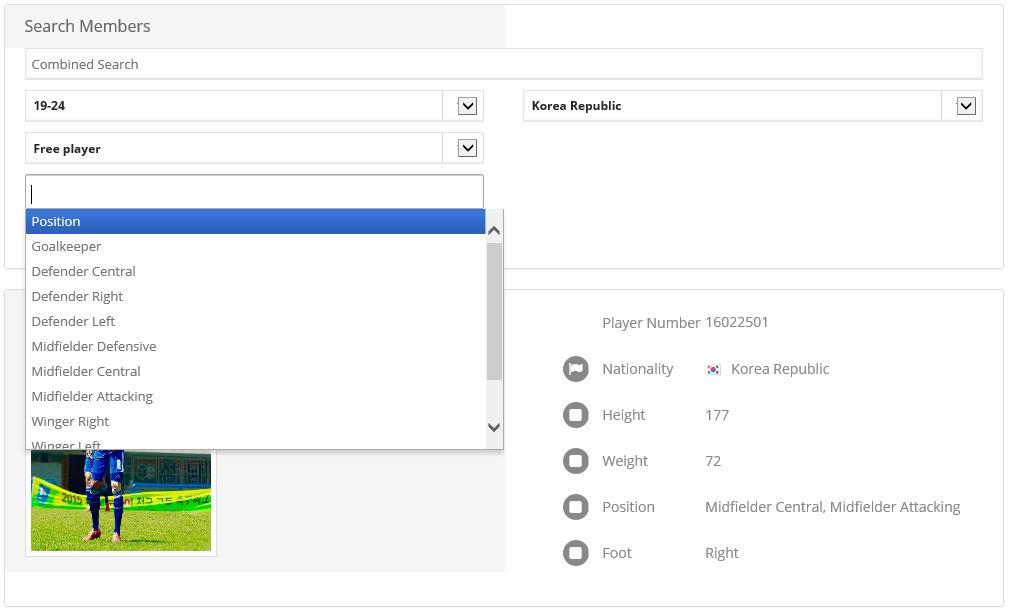Choose Midfielder Defensive from position list
Image resolution: width=1009 pixels, height=611 pixels.
(255, 347)
